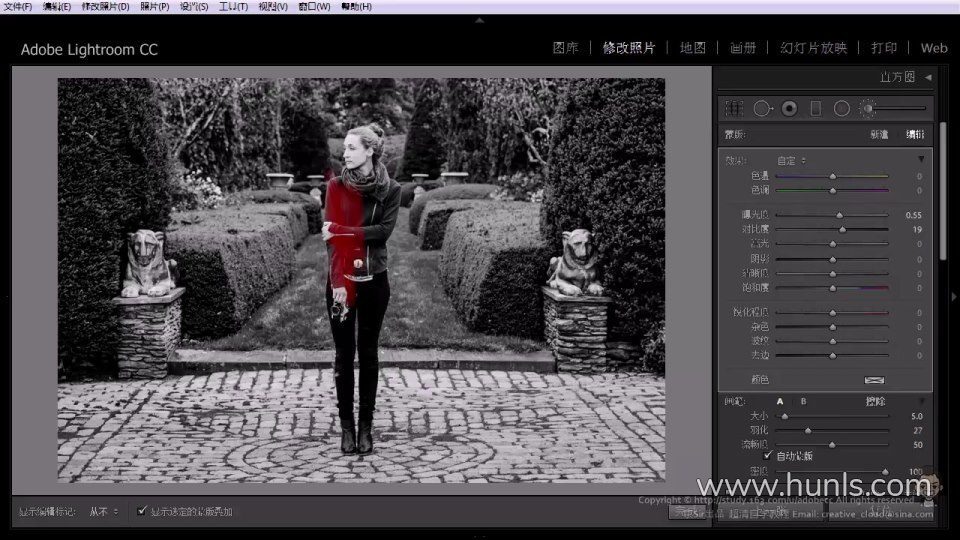Open the Library (图库) module

coord(565,48)
